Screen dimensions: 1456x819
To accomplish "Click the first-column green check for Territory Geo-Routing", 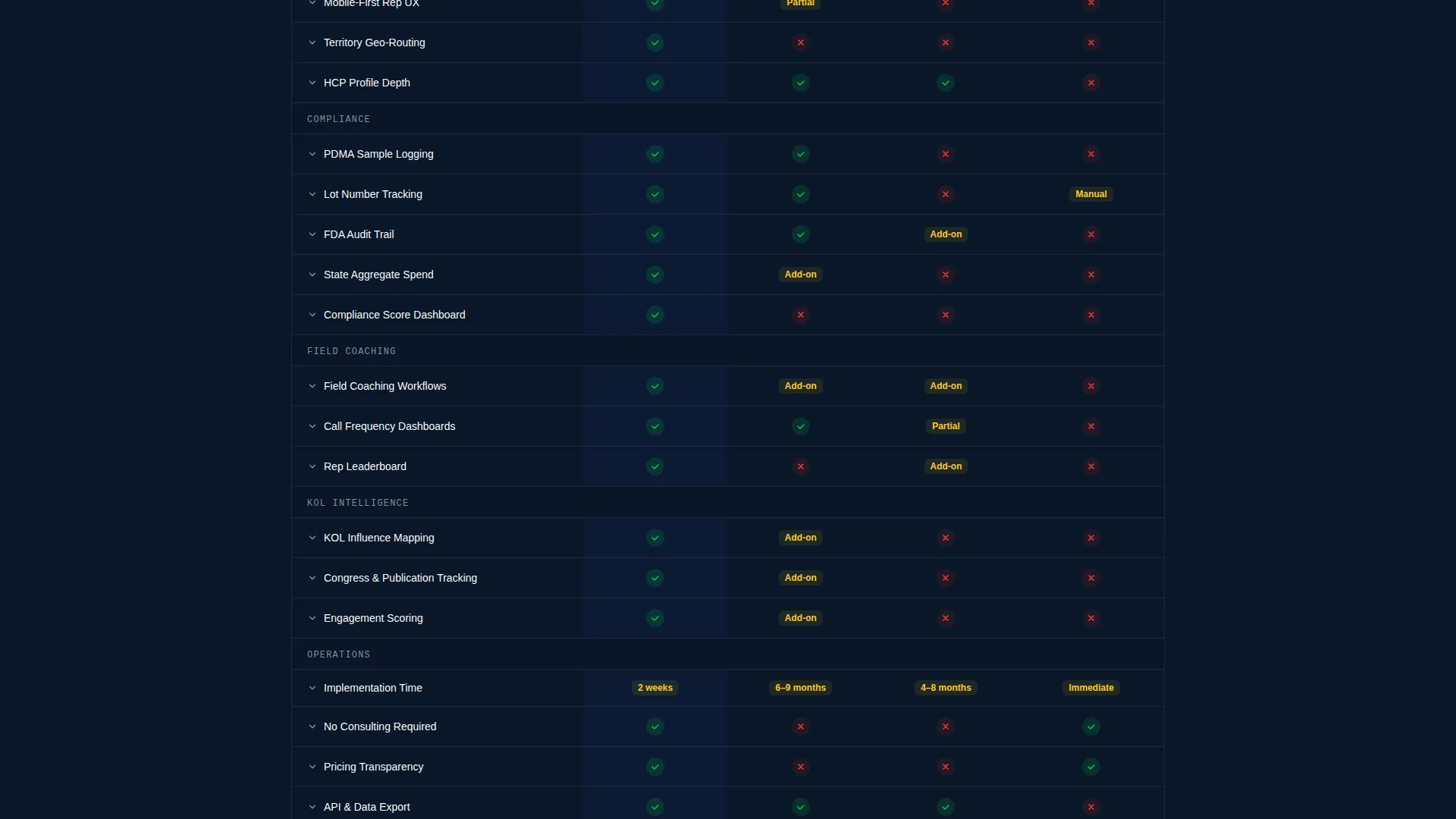I will tap(655, 42).
